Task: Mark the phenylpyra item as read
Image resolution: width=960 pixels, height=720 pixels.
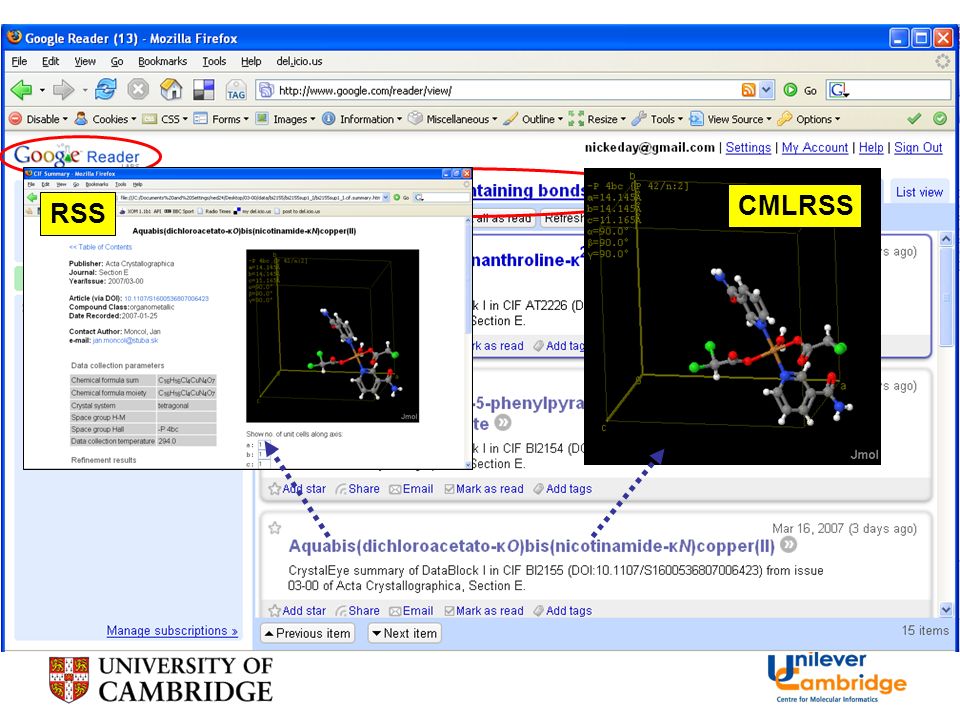Action: [x=484, y=489]
